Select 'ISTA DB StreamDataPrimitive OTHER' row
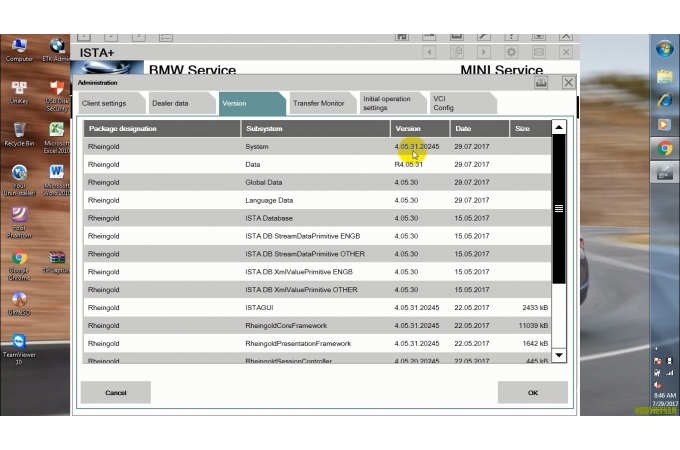 pyautogui.click(x=317, y=254)
